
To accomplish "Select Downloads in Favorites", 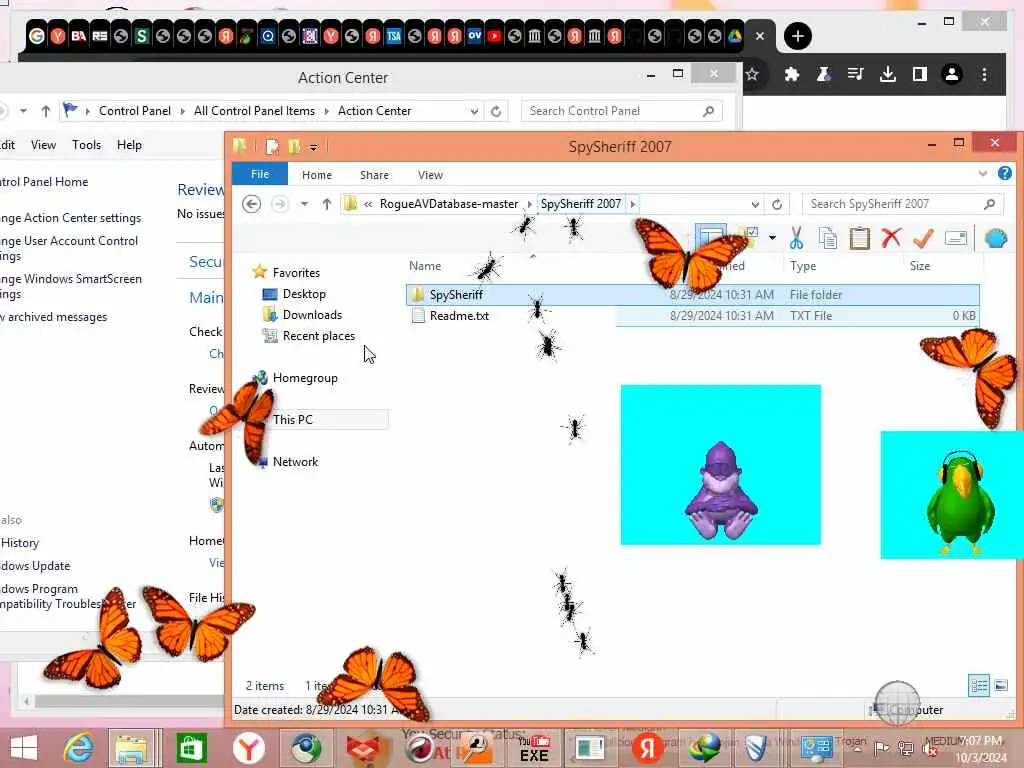I will click(312, 315).
